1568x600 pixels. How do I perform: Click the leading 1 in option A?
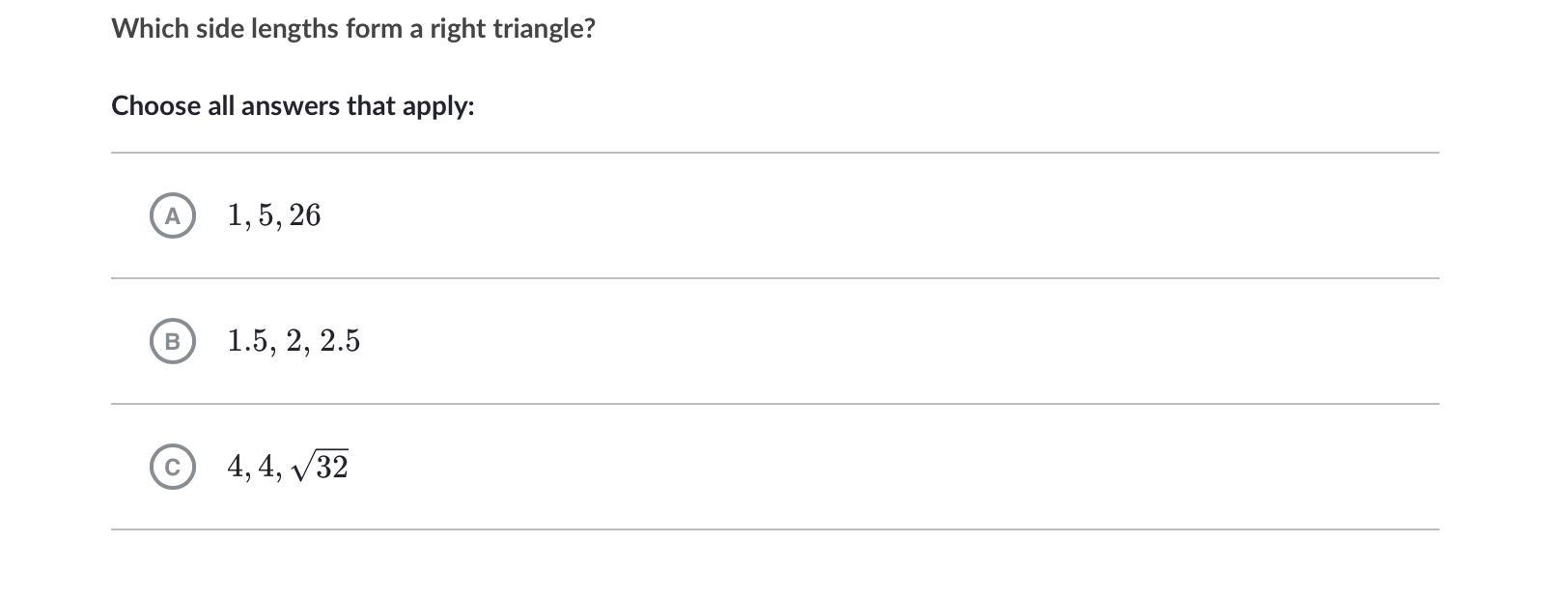pos(235,215)
